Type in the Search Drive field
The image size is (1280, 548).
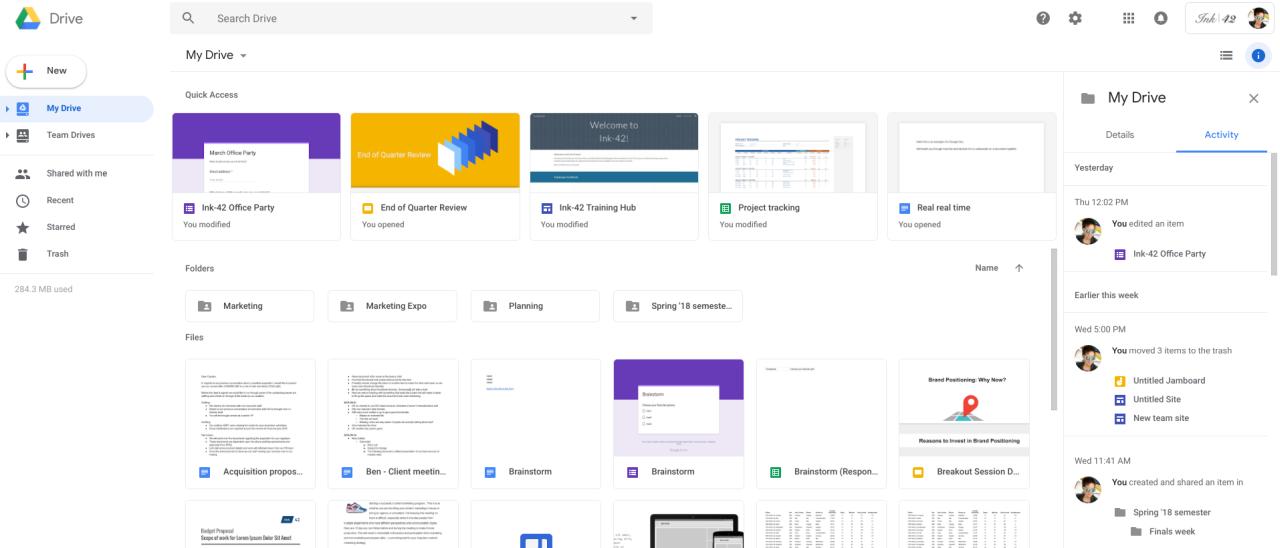click(x=410, y=18)
